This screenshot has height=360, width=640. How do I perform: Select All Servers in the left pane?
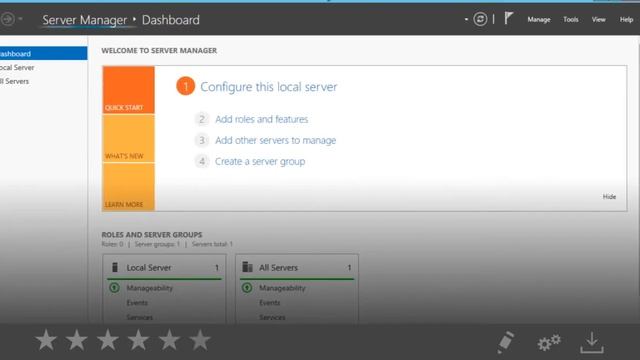tap(15, 81)
